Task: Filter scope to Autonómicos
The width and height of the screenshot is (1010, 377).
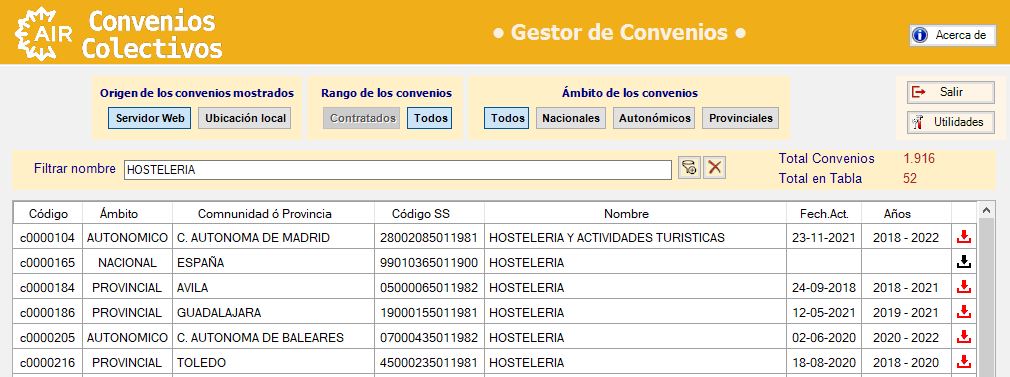Action: [654, 119]
